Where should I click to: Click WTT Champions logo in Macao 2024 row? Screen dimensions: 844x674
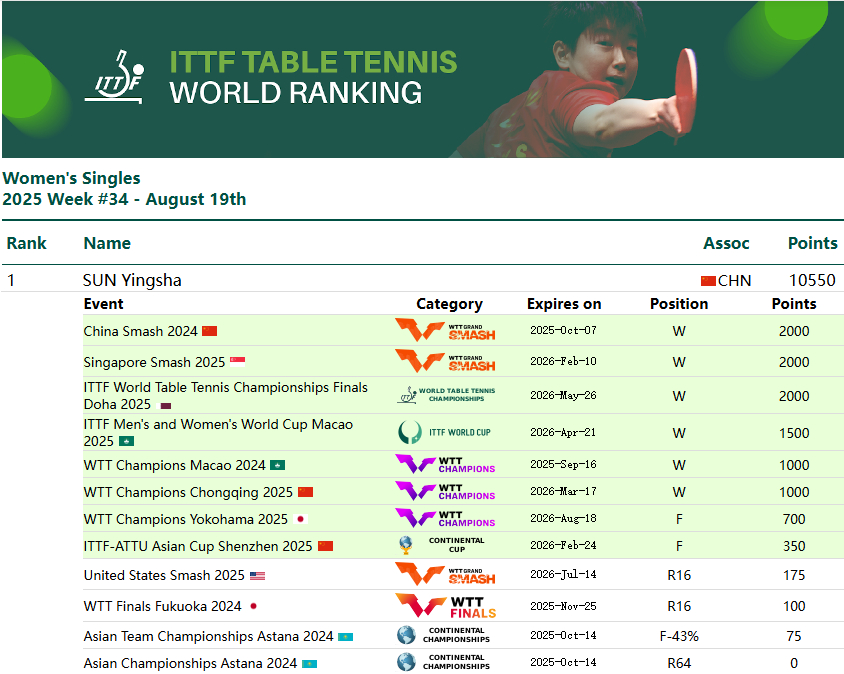[x=445, y=464]
